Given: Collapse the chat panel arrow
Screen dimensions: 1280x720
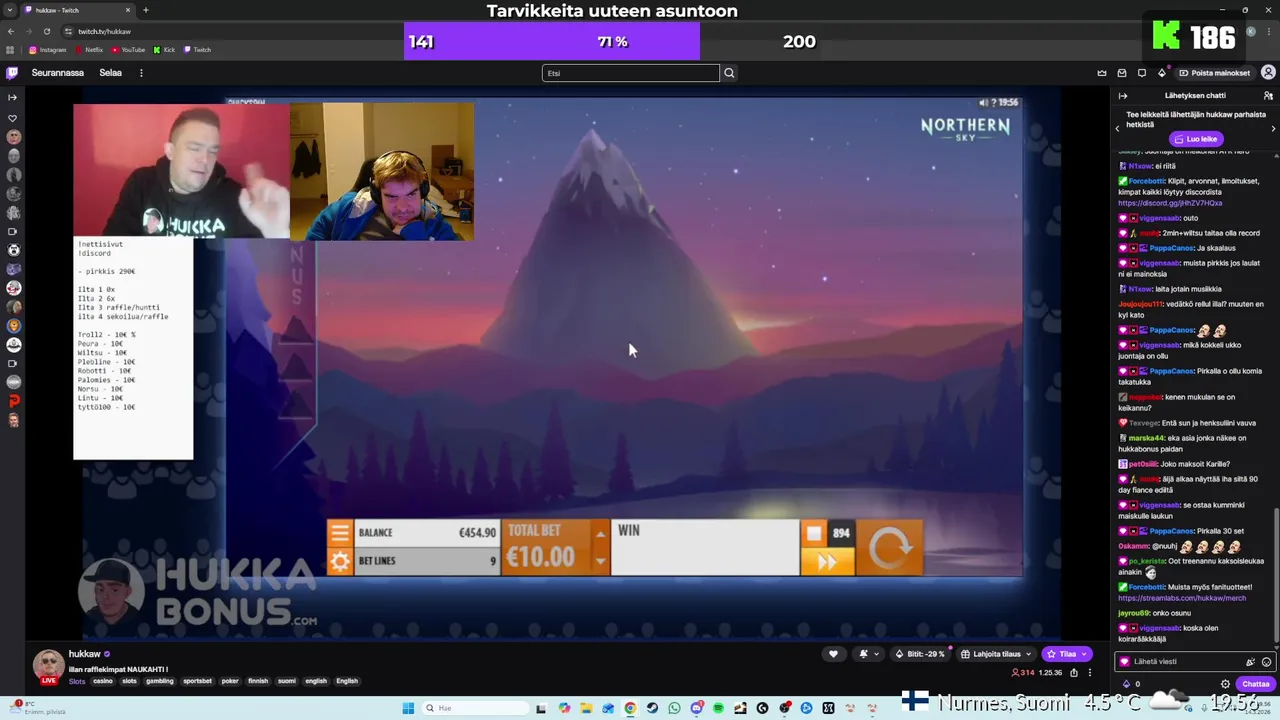Looking at the screenshot, I should pos(1123,96).
